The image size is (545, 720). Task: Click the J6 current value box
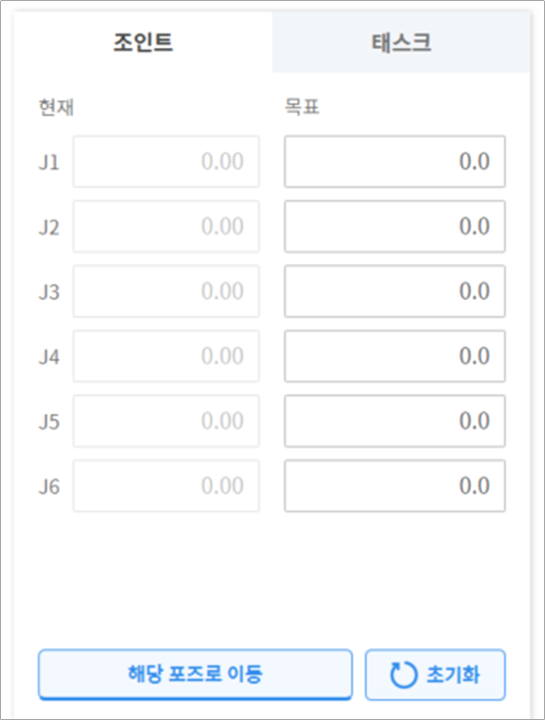[166, 486]
